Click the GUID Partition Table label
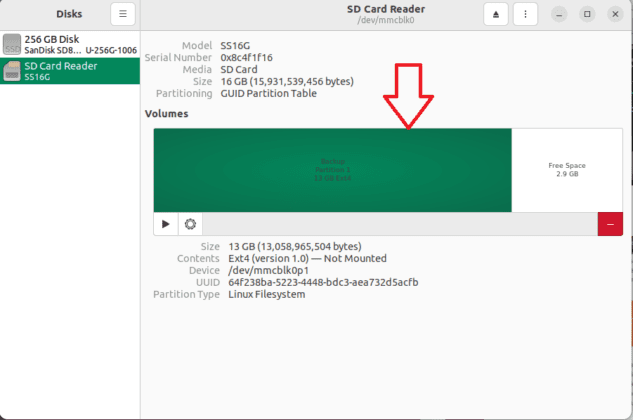Viewport: 633px width, 420px height. 268,94
